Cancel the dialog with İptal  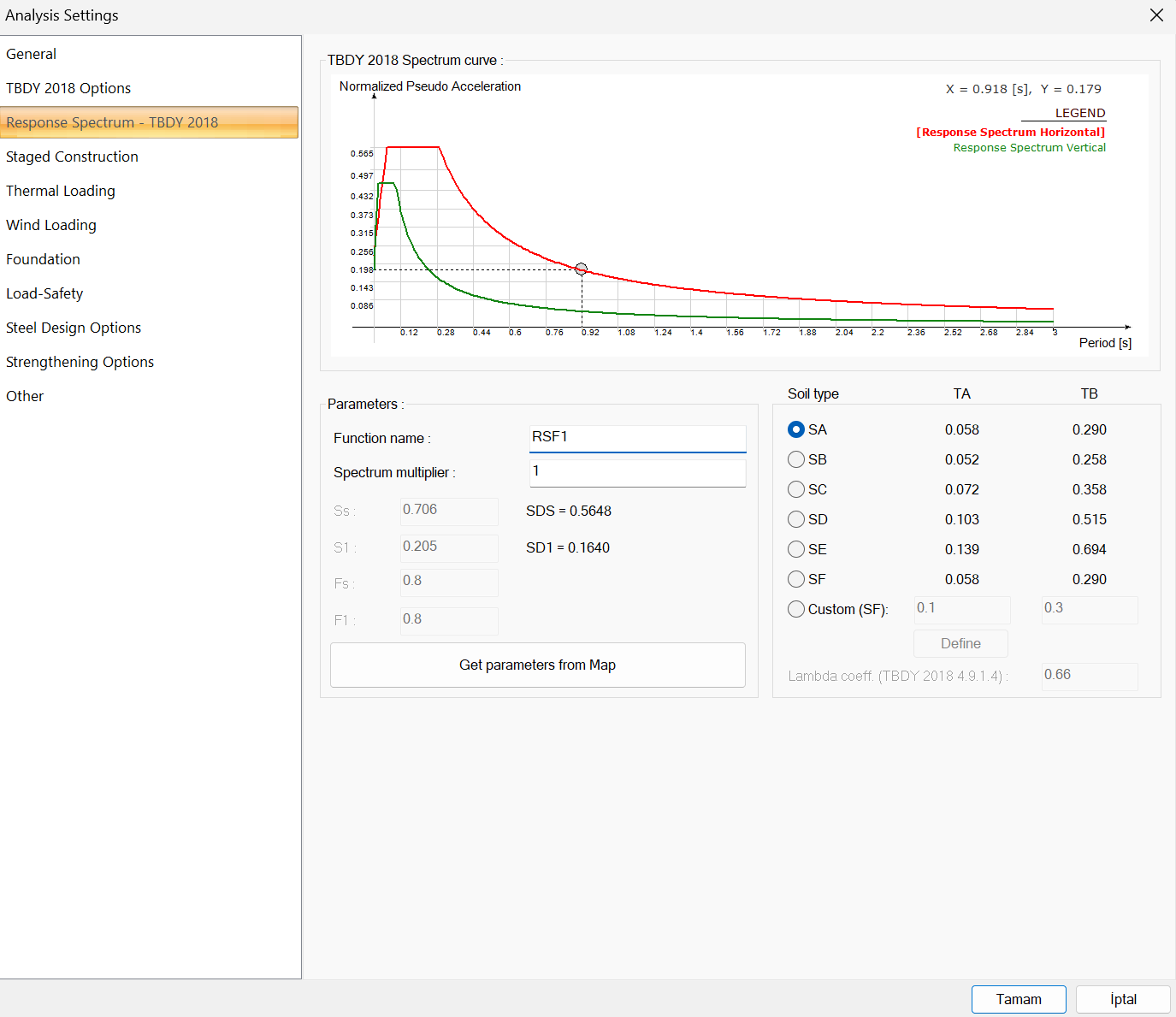click(1122, 999)
